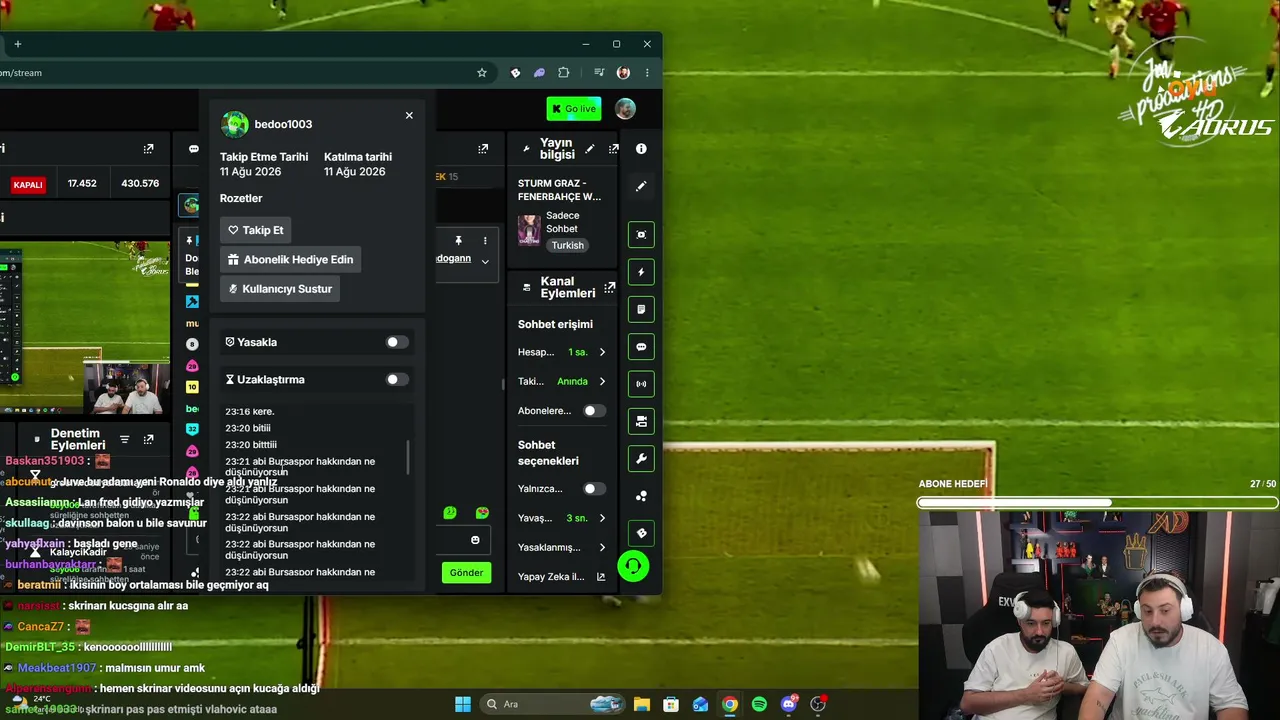Click the green Go live button
The image size is (1280, 720).
coord(574,109)
